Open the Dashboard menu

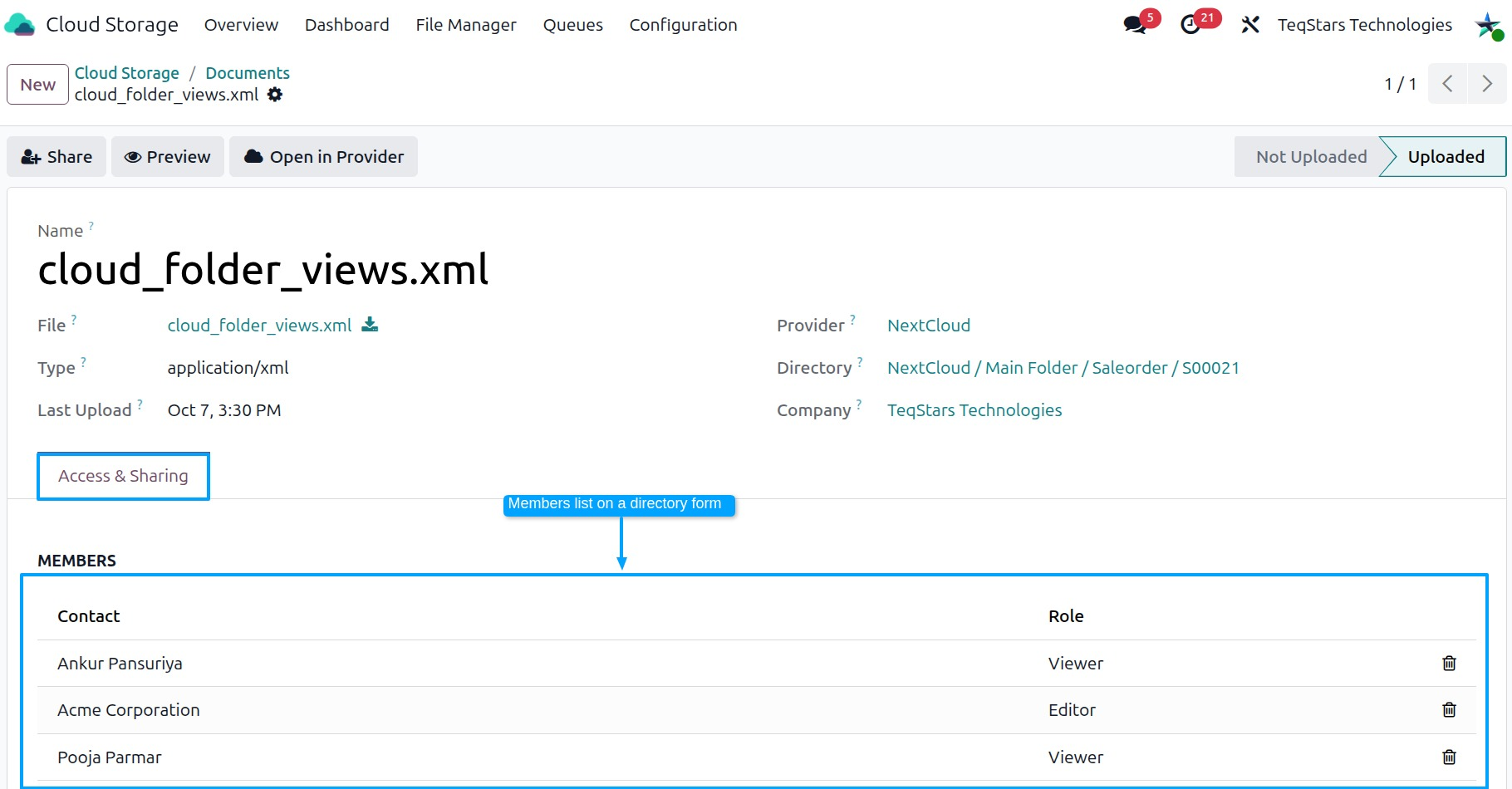click(x=346, y=25)
